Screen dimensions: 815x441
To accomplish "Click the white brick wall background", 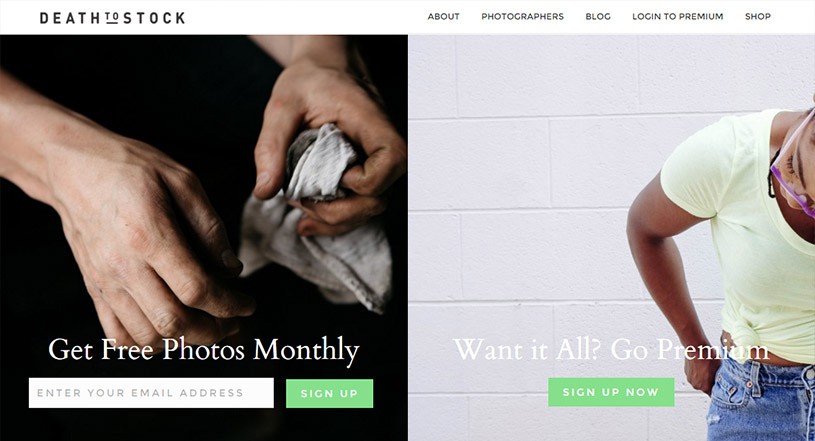I will click(520, 208).
